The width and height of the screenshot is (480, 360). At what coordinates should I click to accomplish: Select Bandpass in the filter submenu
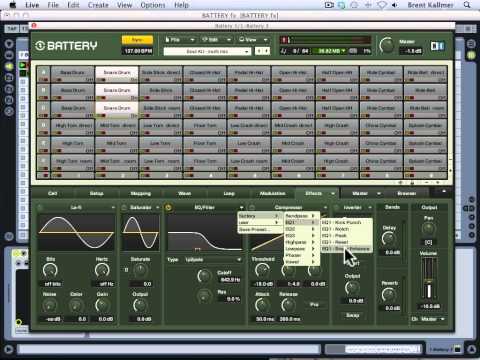301,216
